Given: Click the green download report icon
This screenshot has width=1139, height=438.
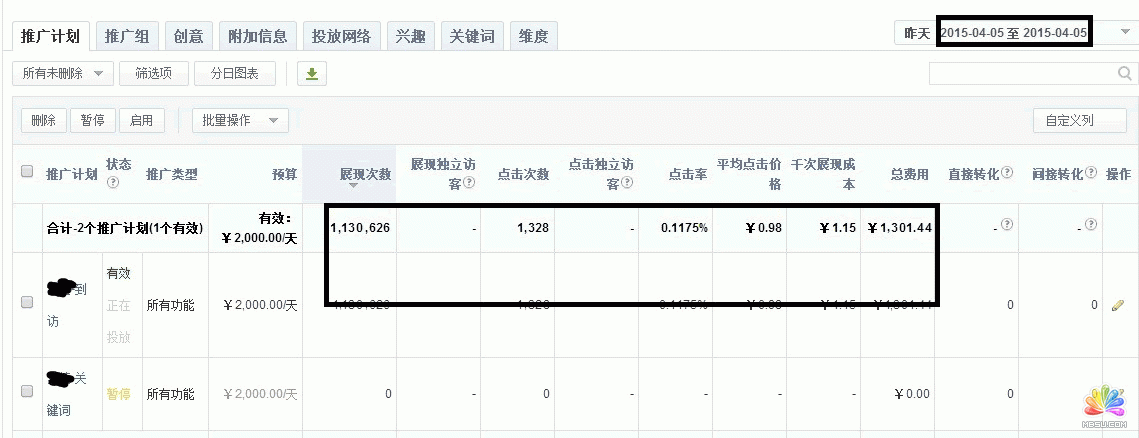Looking at the screenshot, I should 312,74.
